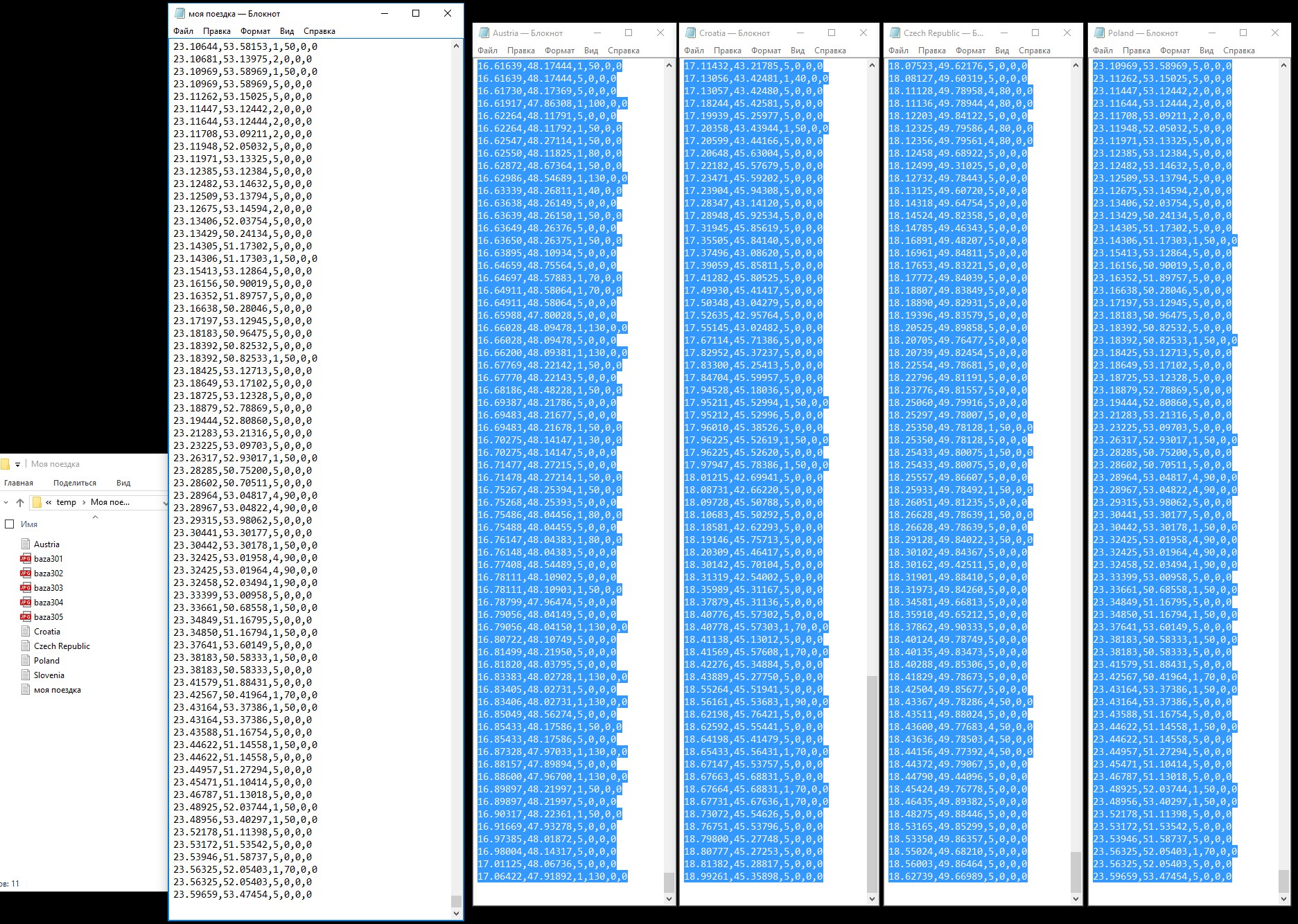Open the Поделиться ribbon tab in Explorer
This screenshot has width=1298, height=924.
(75, 483)
